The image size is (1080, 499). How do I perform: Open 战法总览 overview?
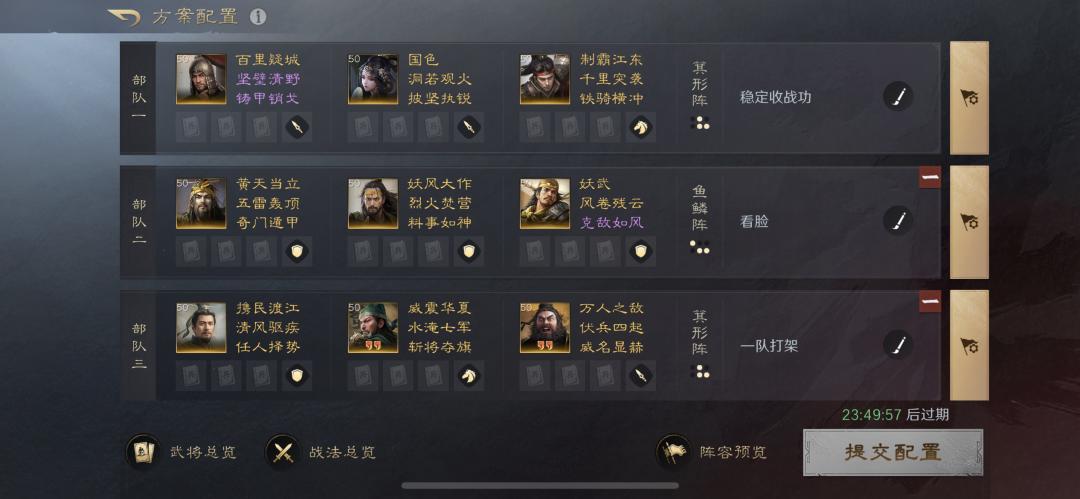pos(322,452)
